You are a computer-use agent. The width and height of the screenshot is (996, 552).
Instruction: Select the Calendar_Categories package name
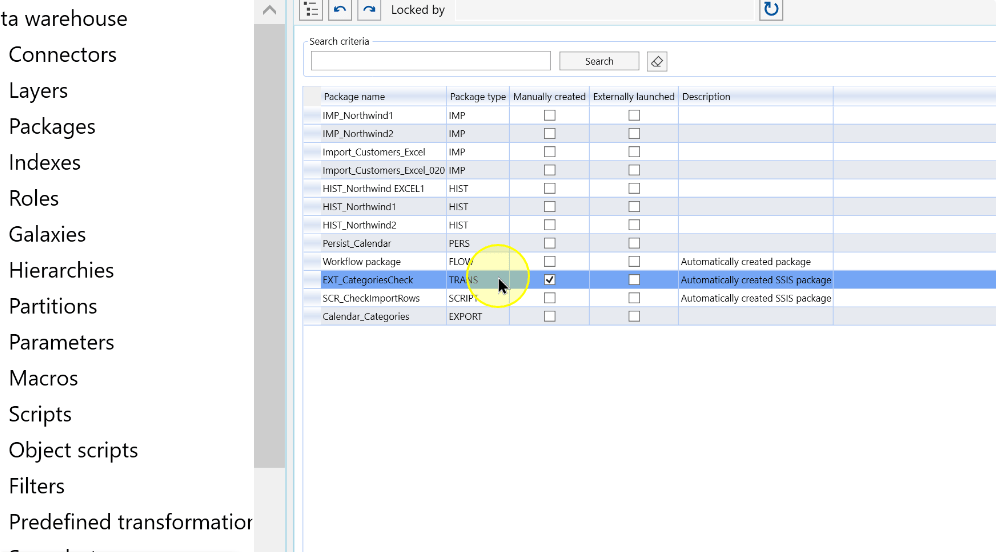(x=365, y=316)
